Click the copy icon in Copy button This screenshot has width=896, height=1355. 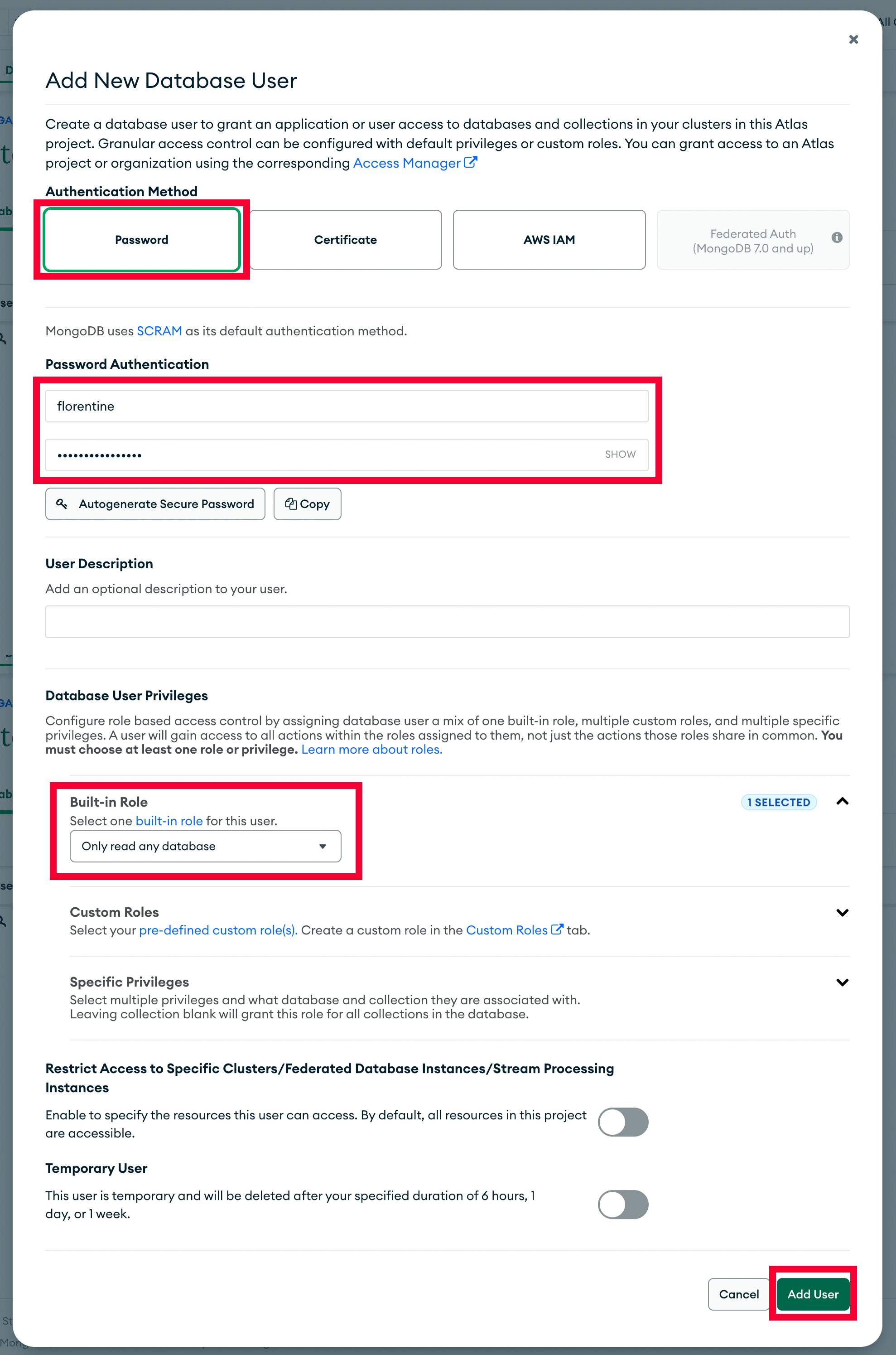[x=291, y=503]
